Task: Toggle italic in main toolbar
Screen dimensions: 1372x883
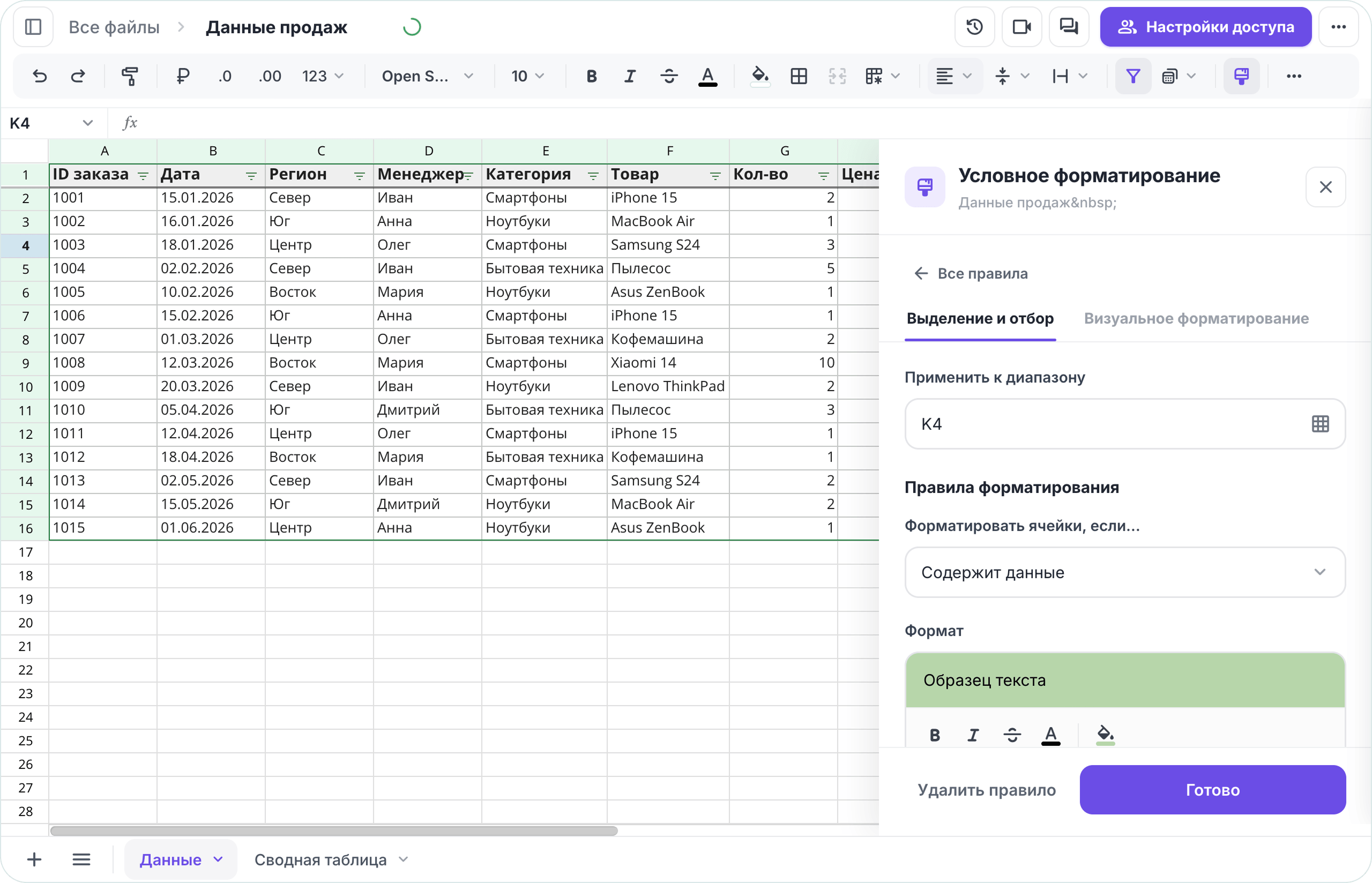Action: (630, 76)
